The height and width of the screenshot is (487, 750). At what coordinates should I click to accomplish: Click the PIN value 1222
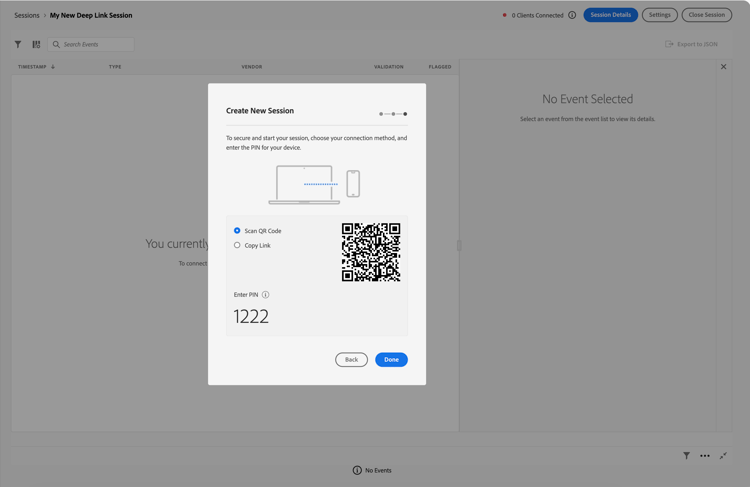251,316
